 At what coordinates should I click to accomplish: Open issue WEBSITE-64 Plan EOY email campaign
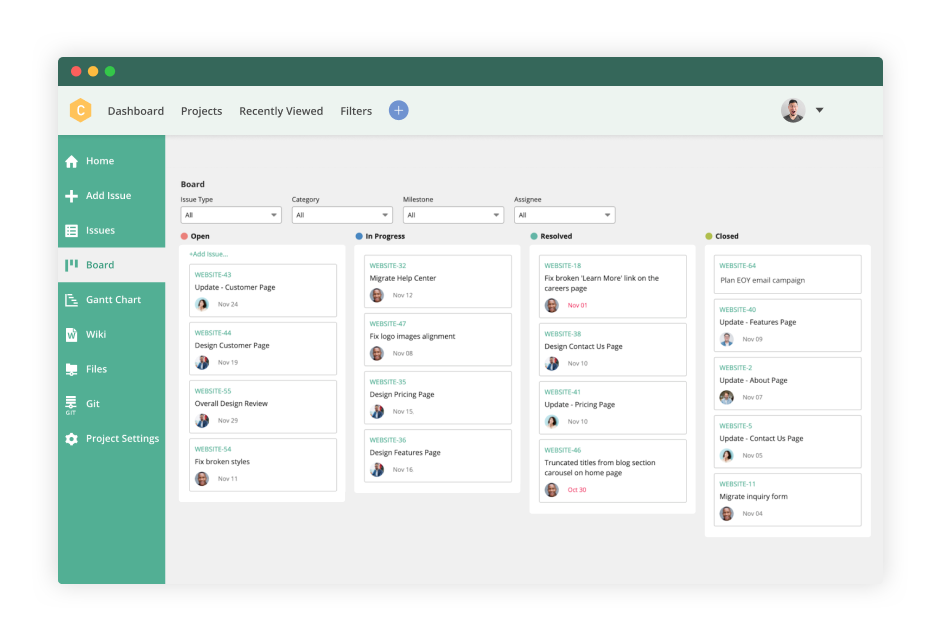787,274
